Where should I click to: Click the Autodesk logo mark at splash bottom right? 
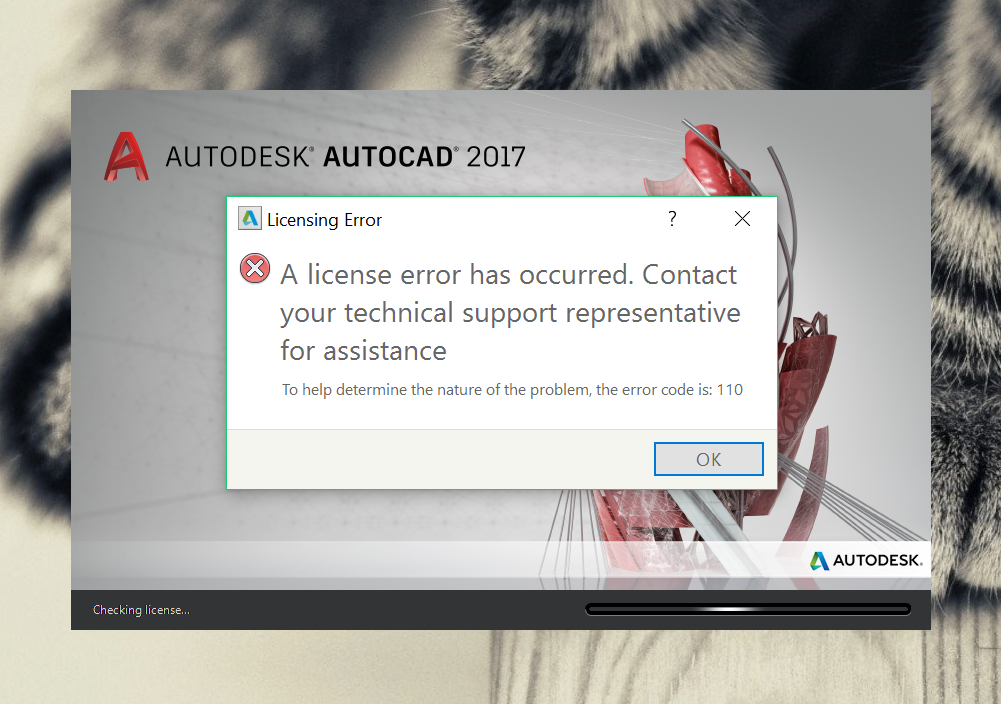(819, 560)
